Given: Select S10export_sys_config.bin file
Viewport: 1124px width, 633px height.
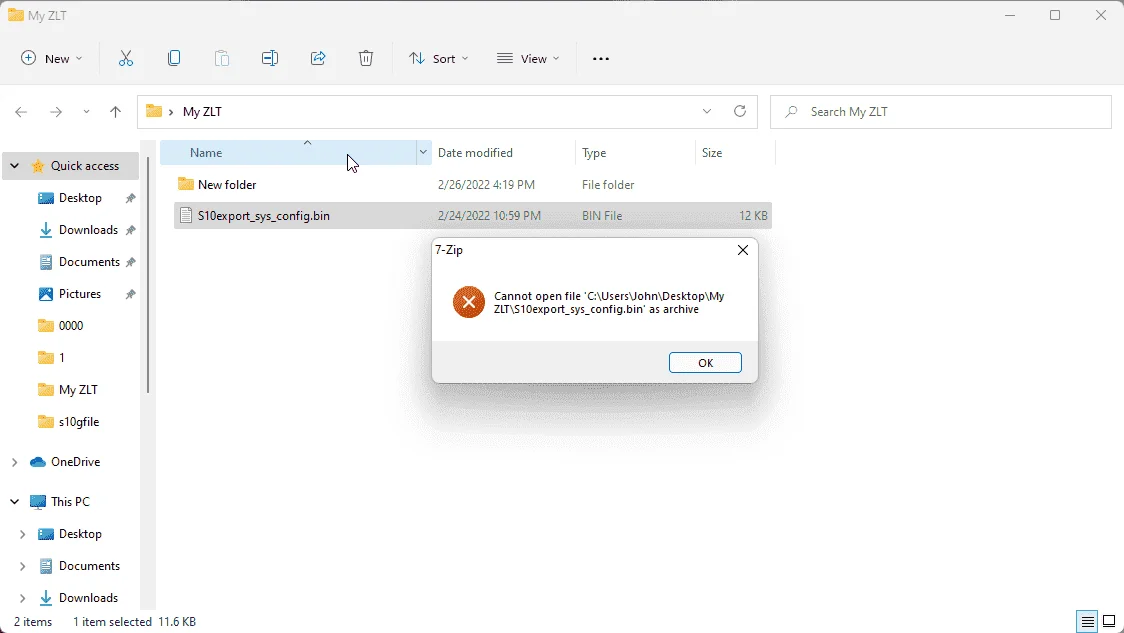Looking at the screenshot, I should click(472, 216).
